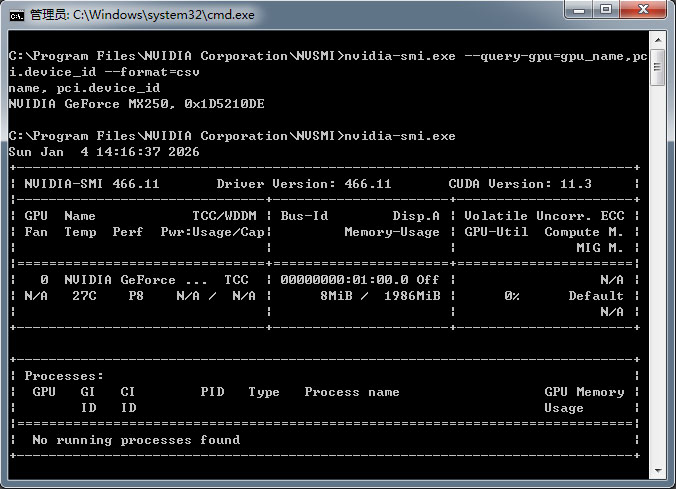Open the cmd.exe system menu icon
Image resolution: width=676 pixels, height=489 pixels.
pyautogui.click(x=17, y=16)
